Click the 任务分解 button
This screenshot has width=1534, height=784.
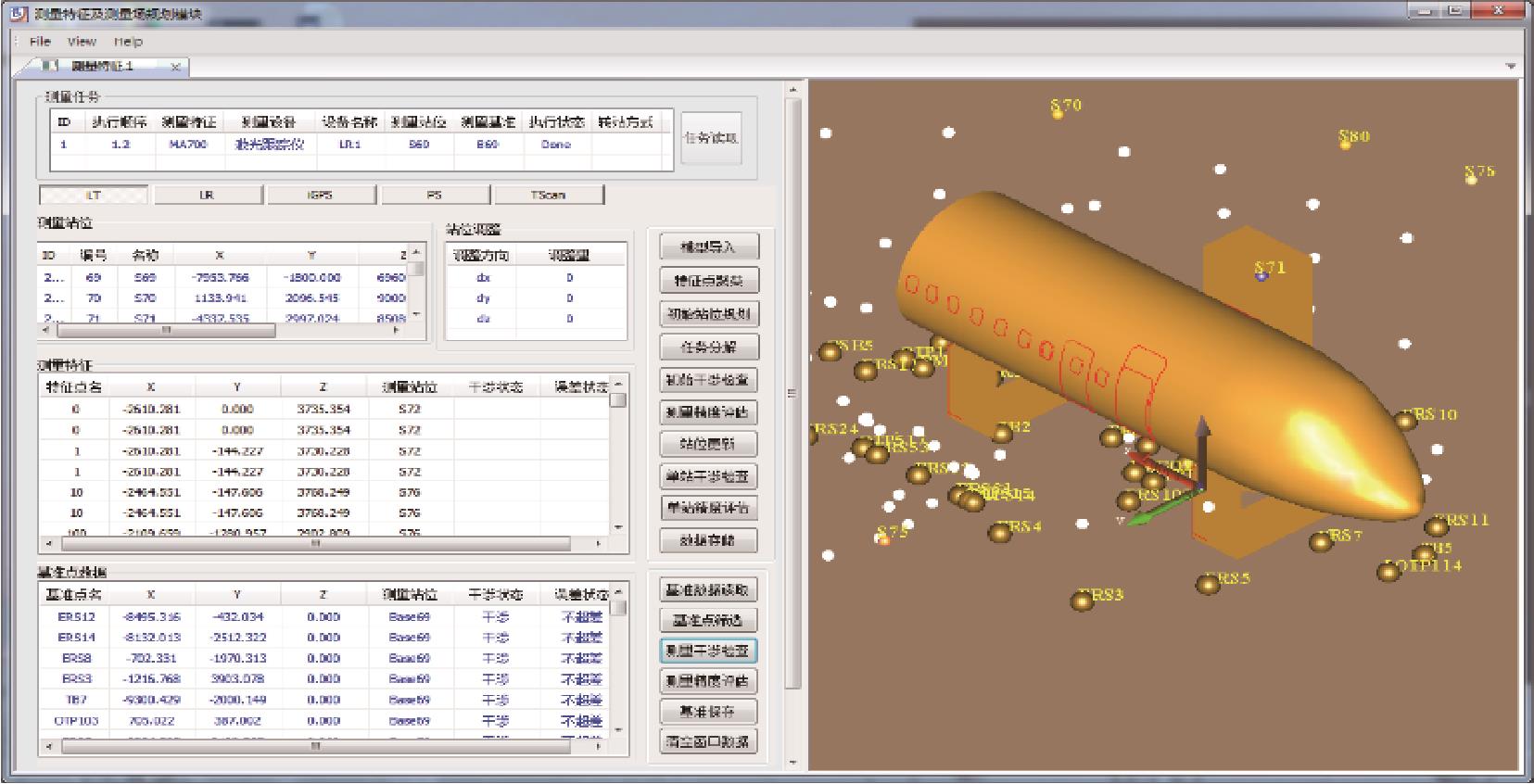(709, 347)
